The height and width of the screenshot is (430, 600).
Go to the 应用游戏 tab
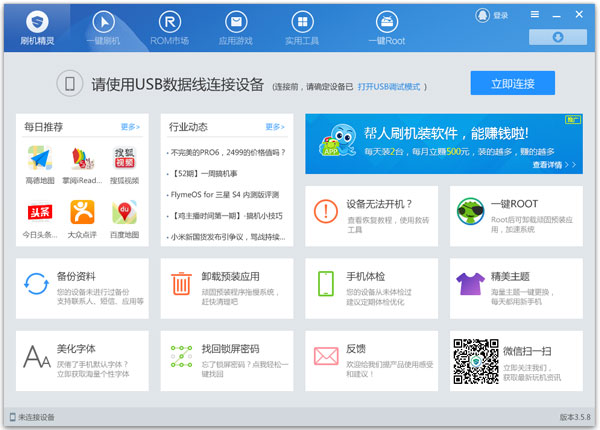click(236, 28)
